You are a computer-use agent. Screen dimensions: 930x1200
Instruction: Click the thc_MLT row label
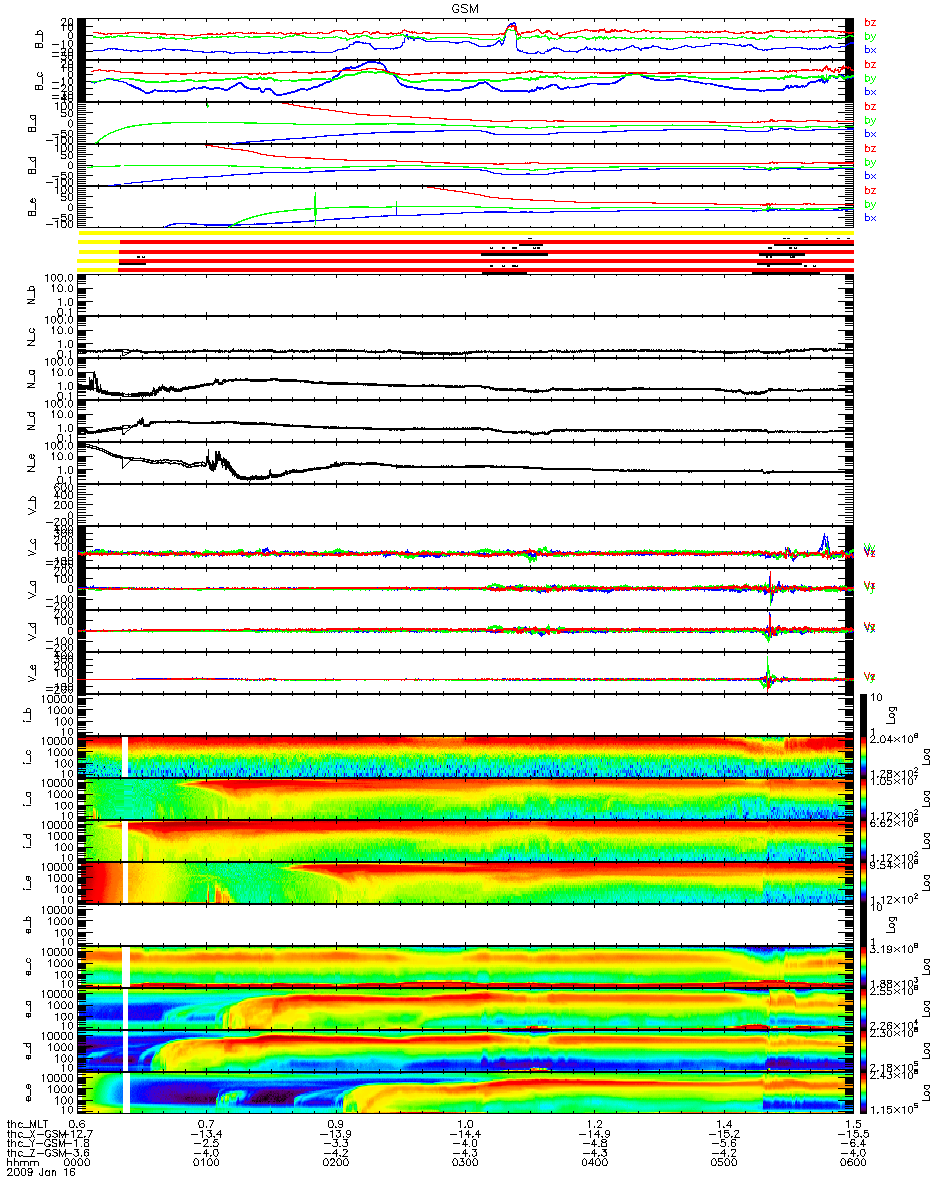pos(29,1124)
